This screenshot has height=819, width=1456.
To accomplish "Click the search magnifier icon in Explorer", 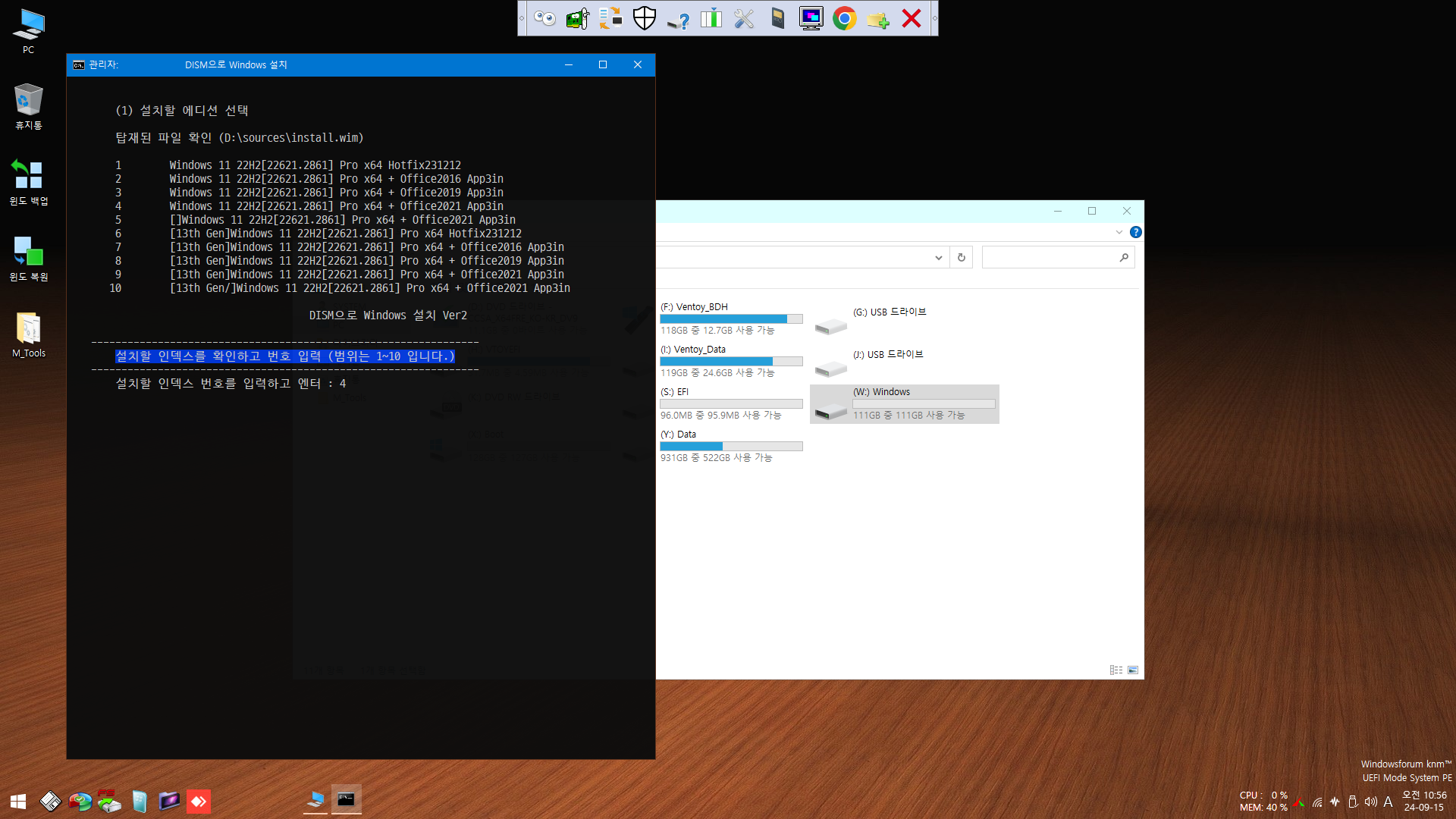I will point(1124,258).
